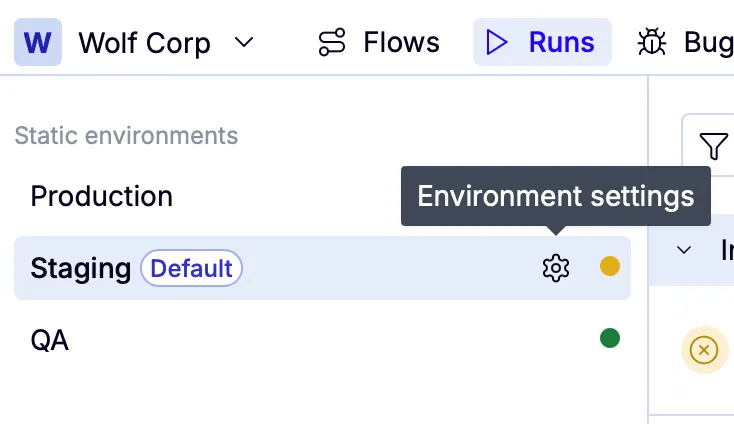Click the Flows branching icon
This screenshot has height=424, width=734.
(x=332, y=42)
